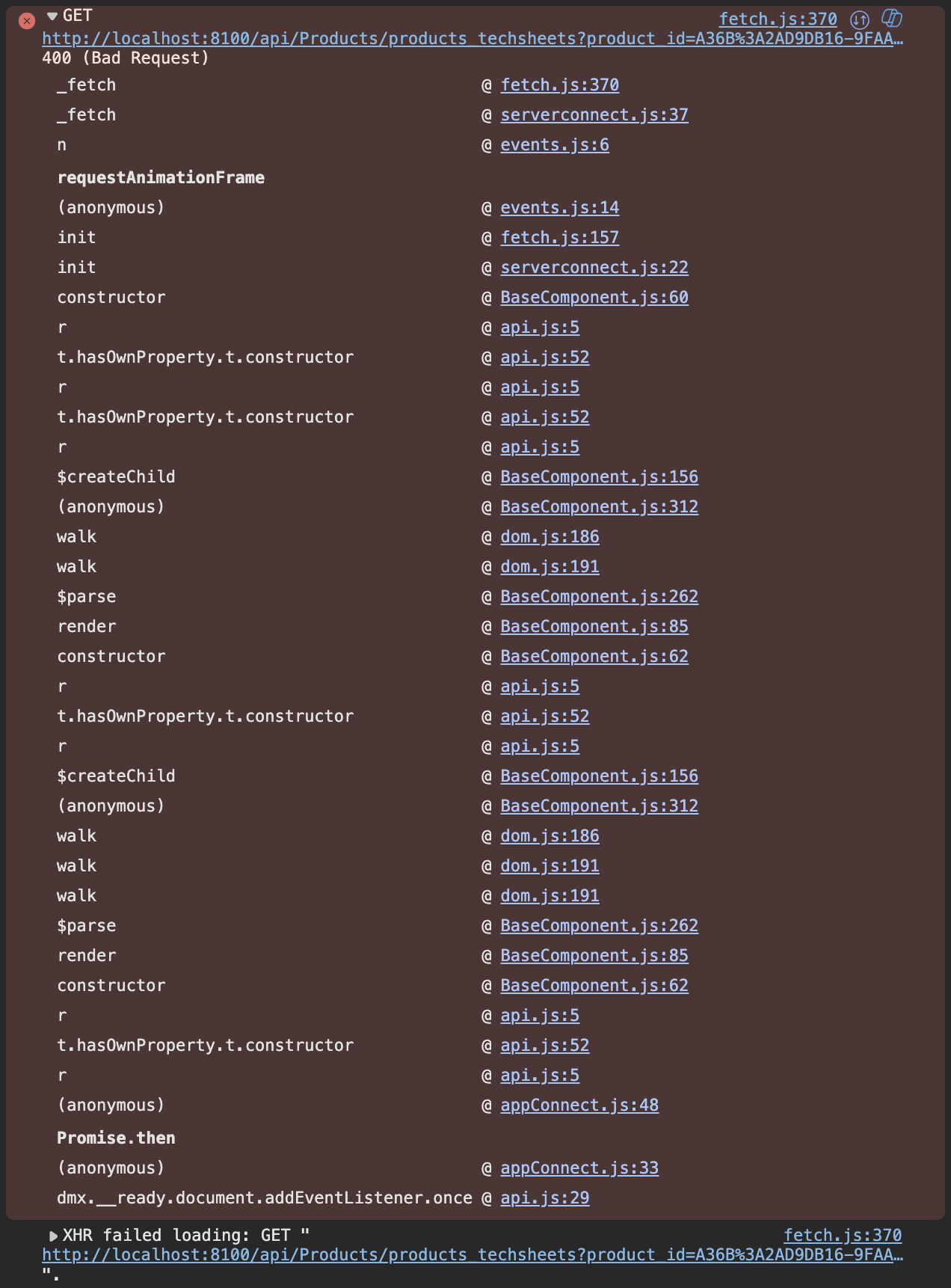Open the URL in the XHR failed message
The height and width of the screenshot is (1288, 951).
pyautogui.click(x=471, y=1254)
